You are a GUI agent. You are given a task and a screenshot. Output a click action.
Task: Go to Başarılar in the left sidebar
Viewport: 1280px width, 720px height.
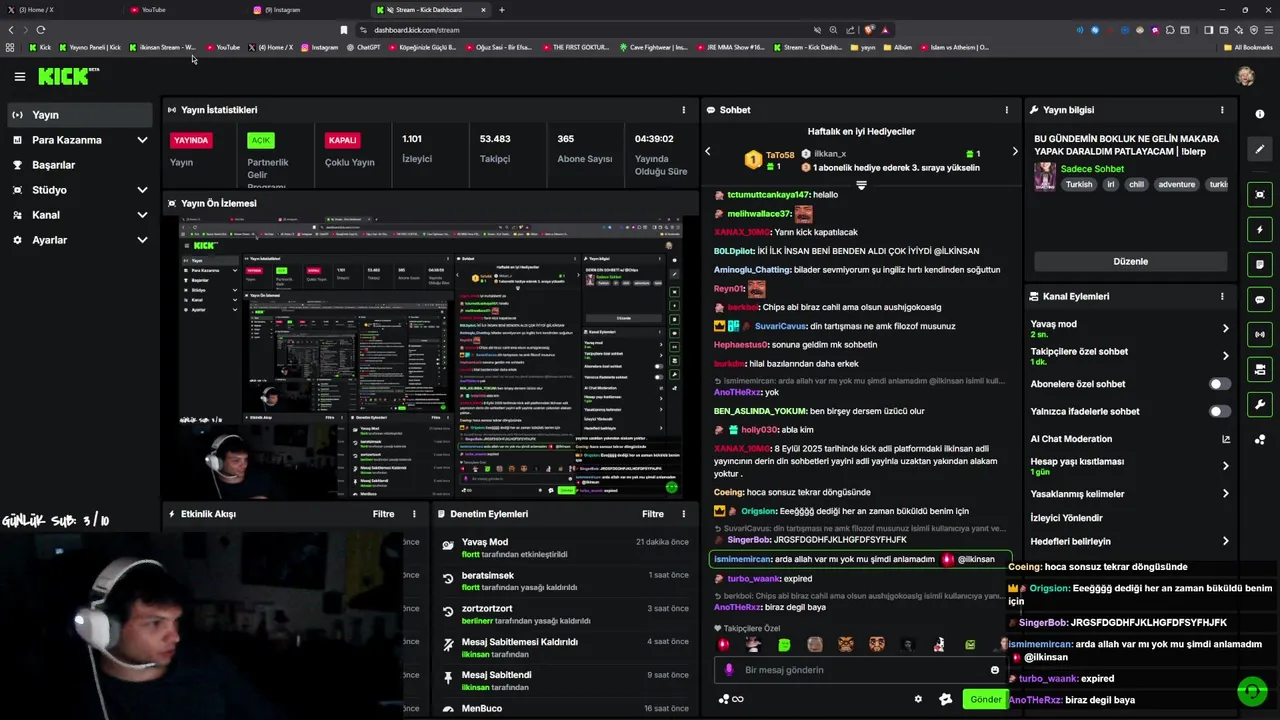79,165
